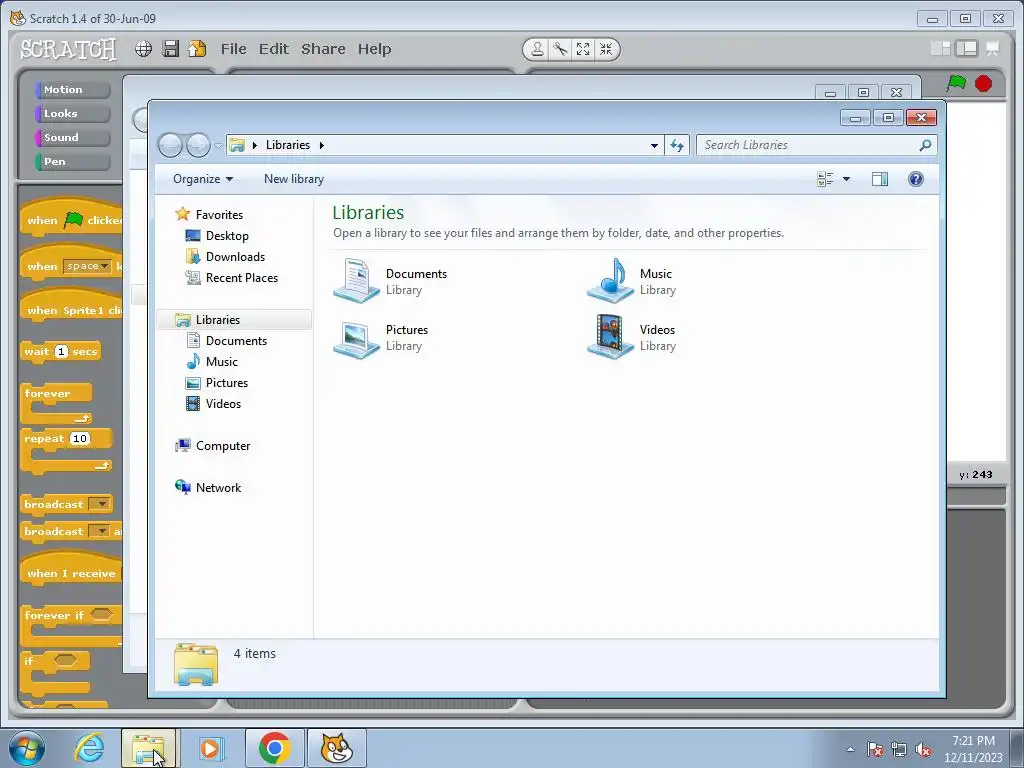Select the Motion blocks category

(72, 89)
